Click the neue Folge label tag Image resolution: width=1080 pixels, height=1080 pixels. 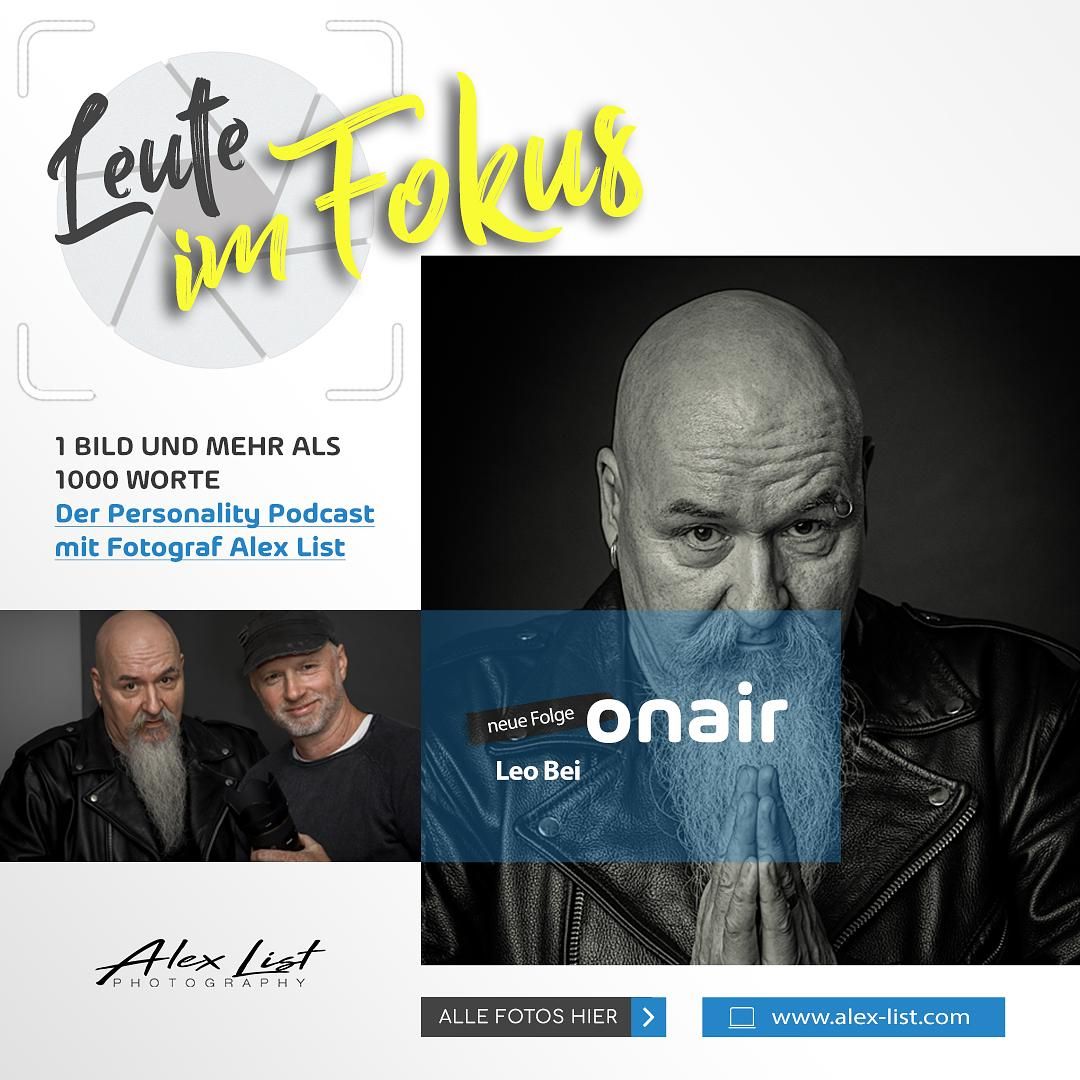[531, 720]
